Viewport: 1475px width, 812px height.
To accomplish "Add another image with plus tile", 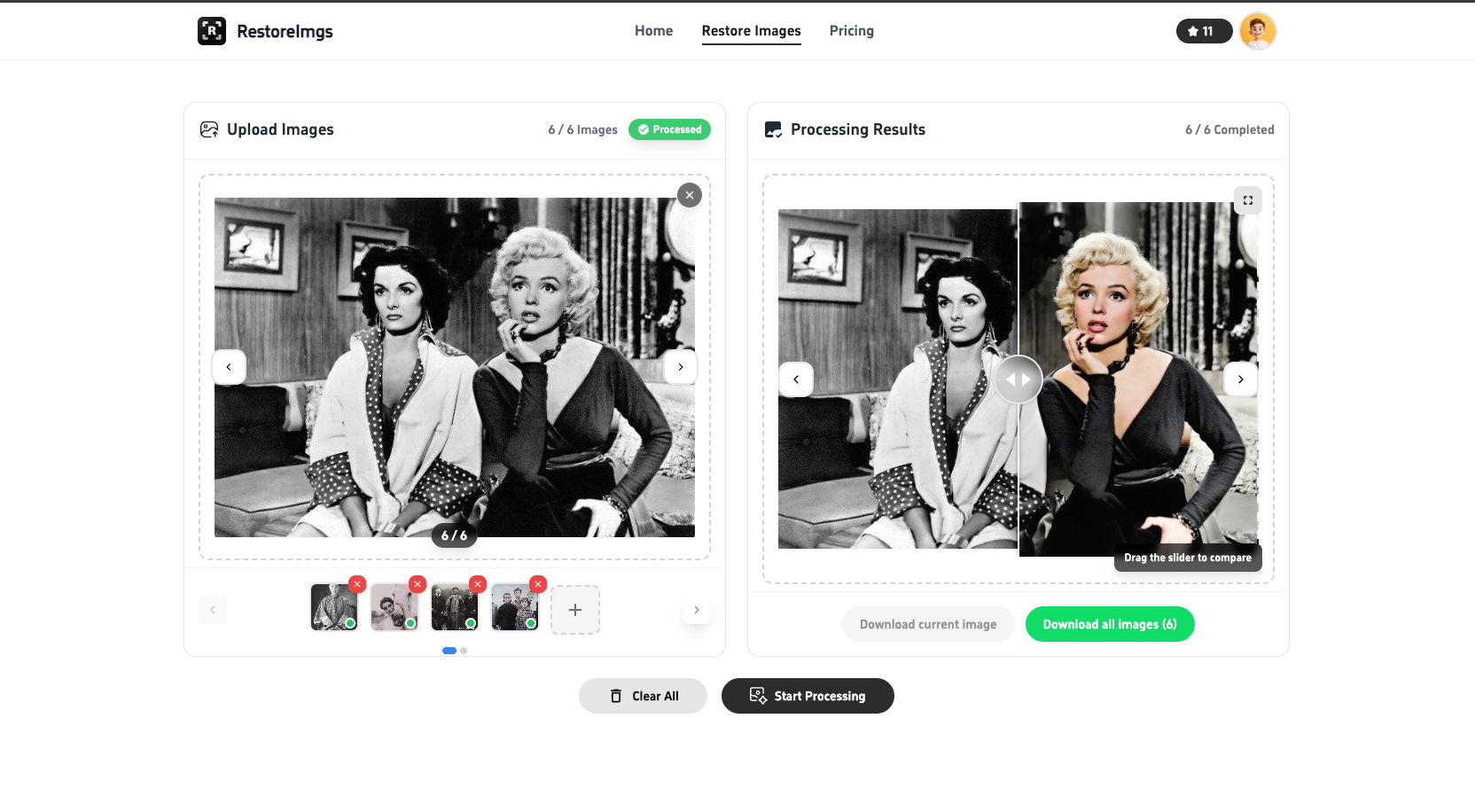I will (x=575, y=610).
